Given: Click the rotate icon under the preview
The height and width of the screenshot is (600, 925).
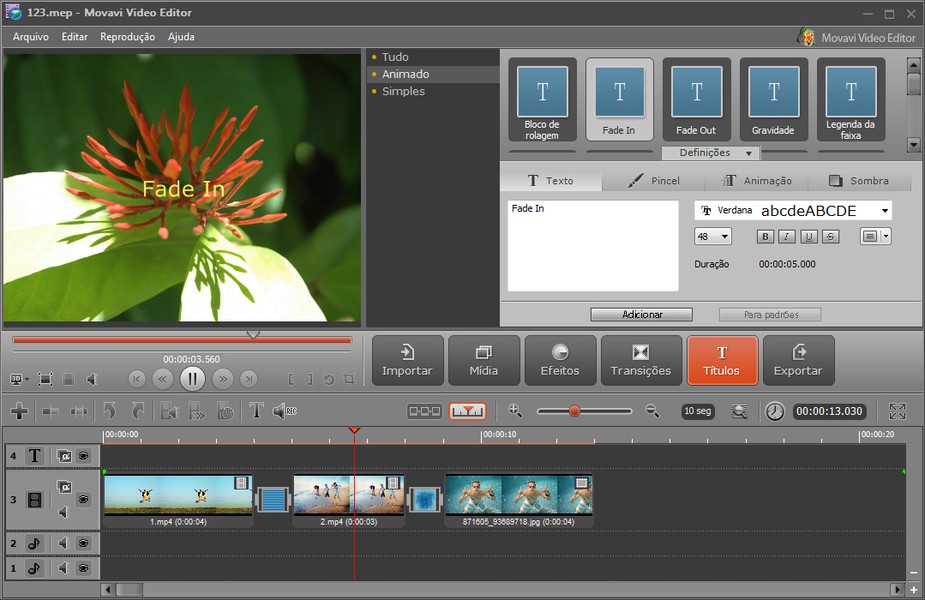Looking at the screenshot, I should coord(329,379).
